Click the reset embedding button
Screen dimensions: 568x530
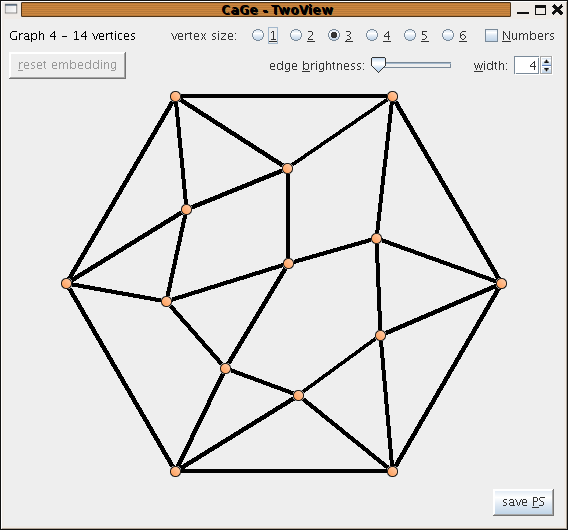[x=67, y=65]
